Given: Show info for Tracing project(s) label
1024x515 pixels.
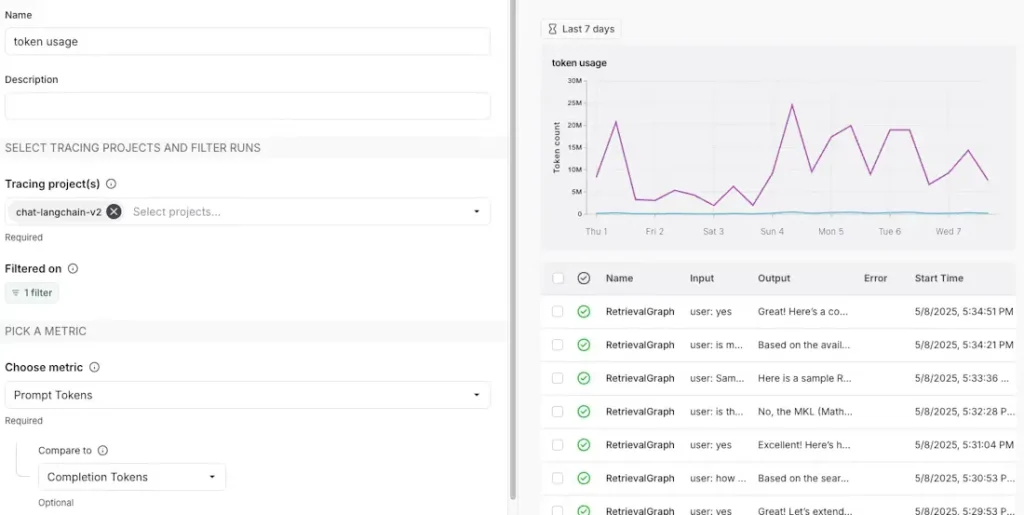Looking at the screenshot, I should click(x=111, y=184).
